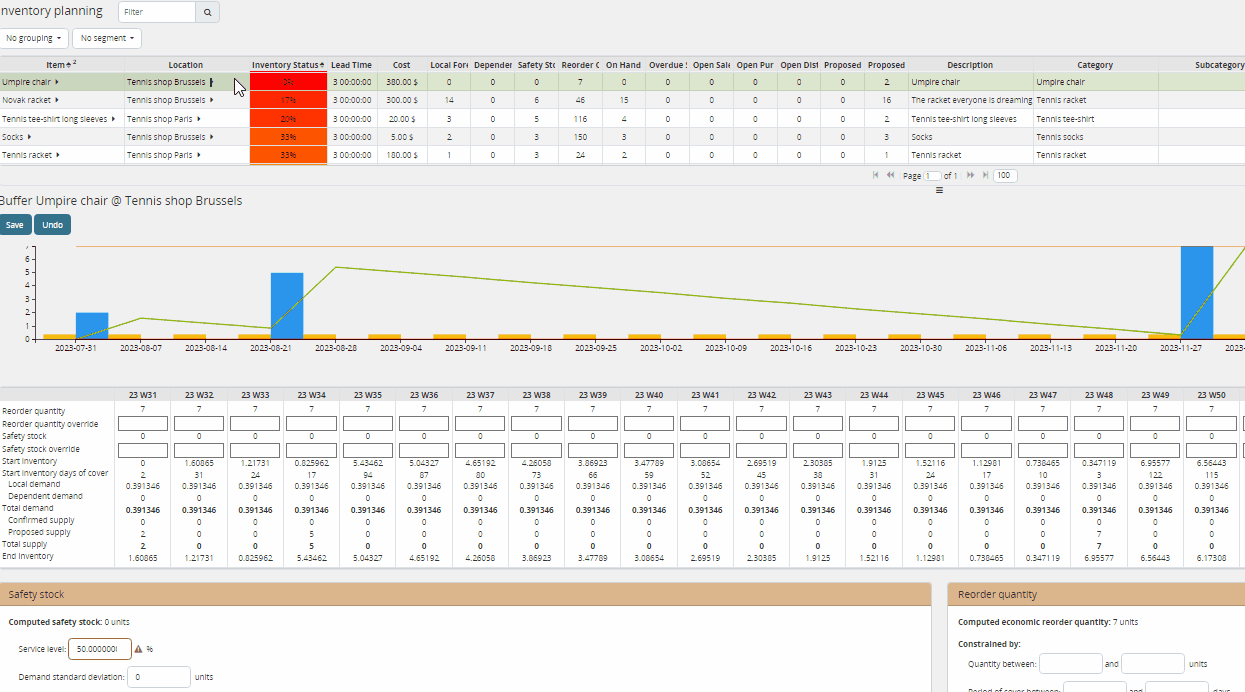Sort by Subcategory column header

(x=1218, y=65)
